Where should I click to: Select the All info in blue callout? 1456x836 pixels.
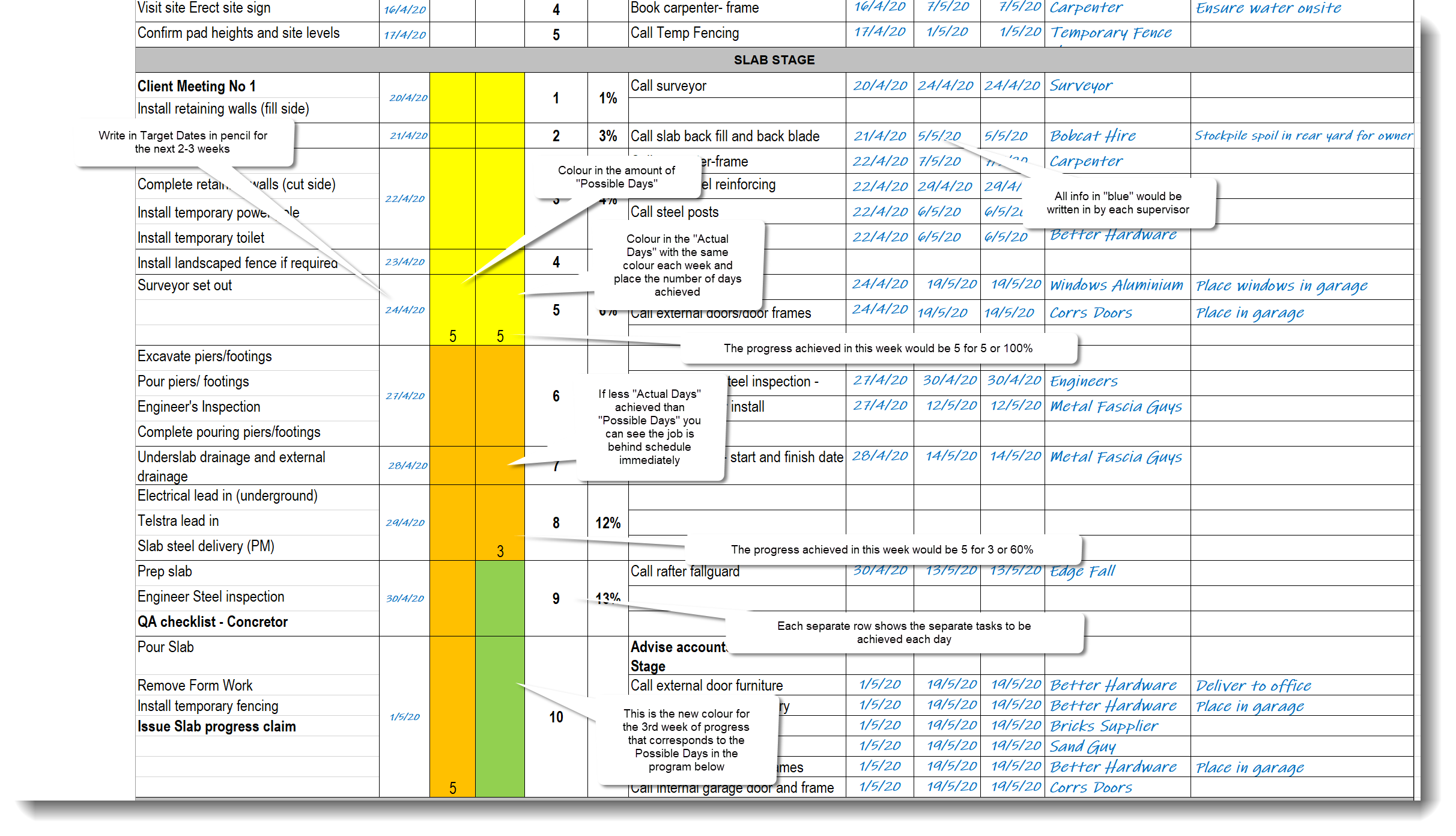click(1117, 203)
